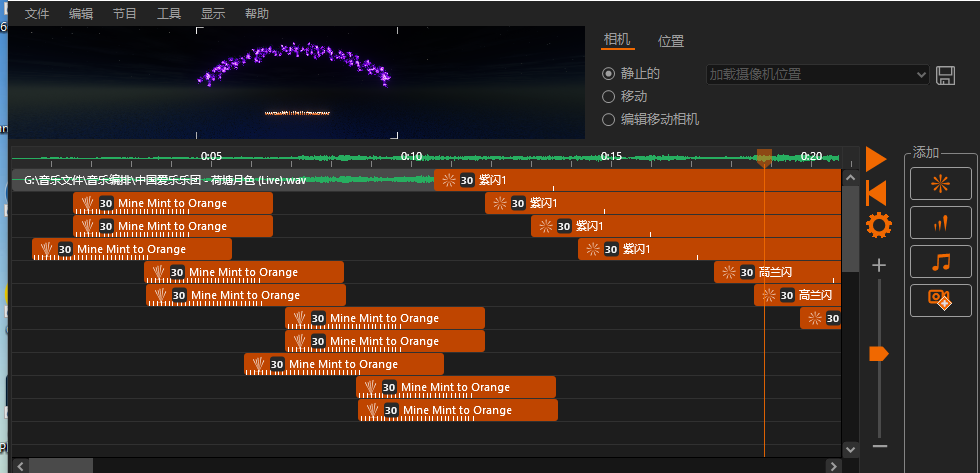Select the 静止的 radio button

(x=608, y=74)
